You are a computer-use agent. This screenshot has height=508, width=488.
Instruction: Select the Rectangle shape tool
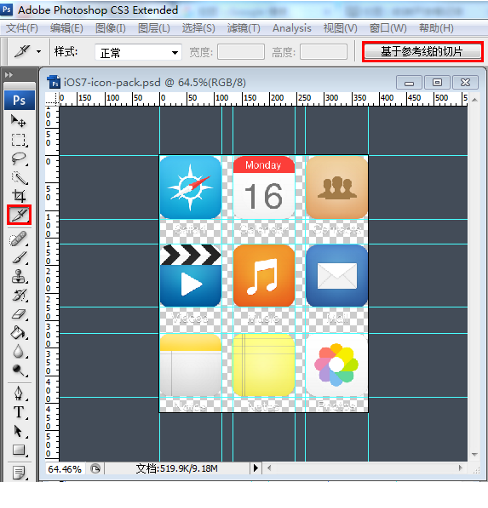(18, 449)
